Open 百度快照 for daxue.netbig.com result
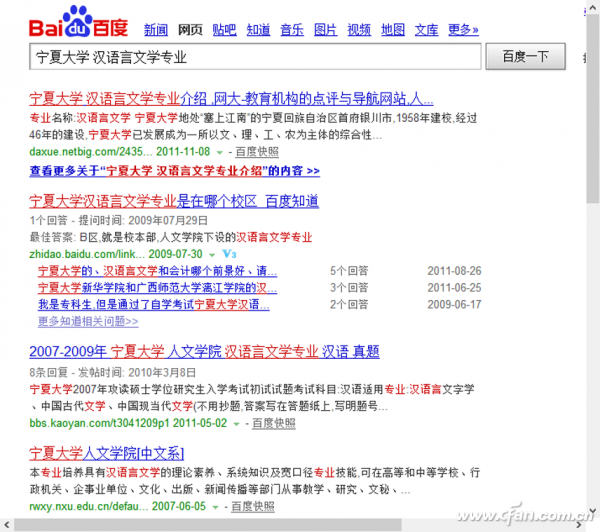This screenshot has height=532, width=600. pos(257,152)
